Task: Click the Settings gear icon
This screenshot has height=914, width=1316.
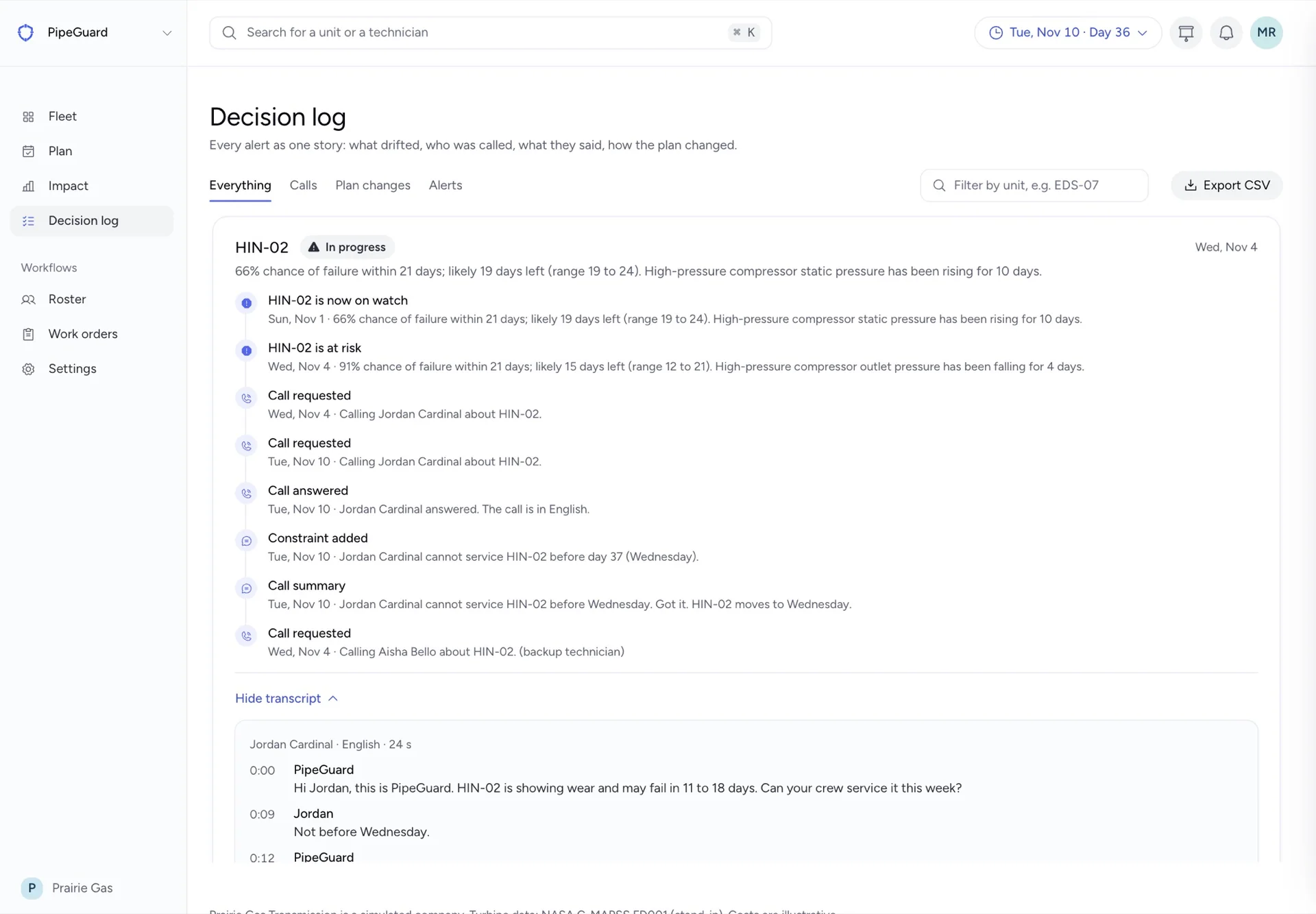Action: pyautogui.click(x=28, y=369)
